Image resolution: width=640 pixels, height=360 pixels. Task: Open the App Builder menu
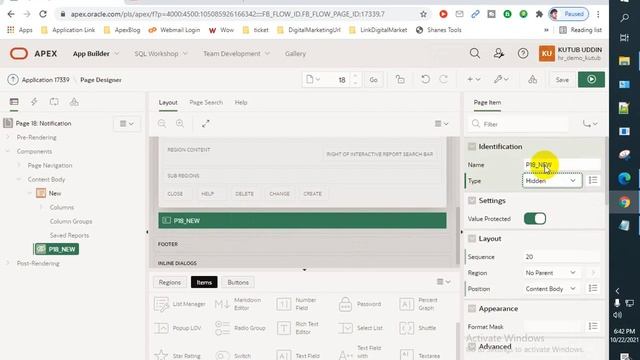96,53
